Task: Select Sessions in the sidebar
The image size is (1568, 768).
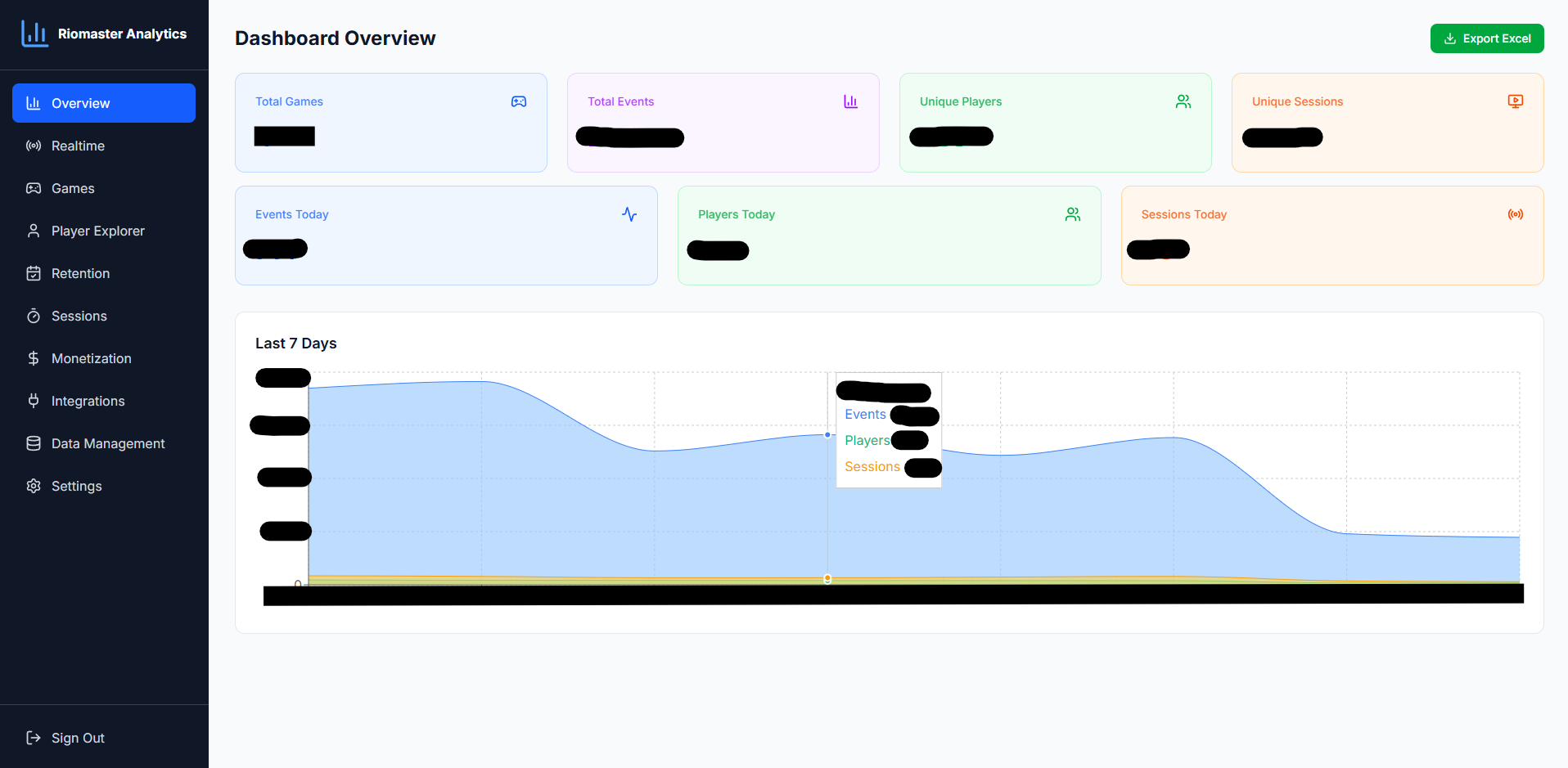Action: (79, 316)
